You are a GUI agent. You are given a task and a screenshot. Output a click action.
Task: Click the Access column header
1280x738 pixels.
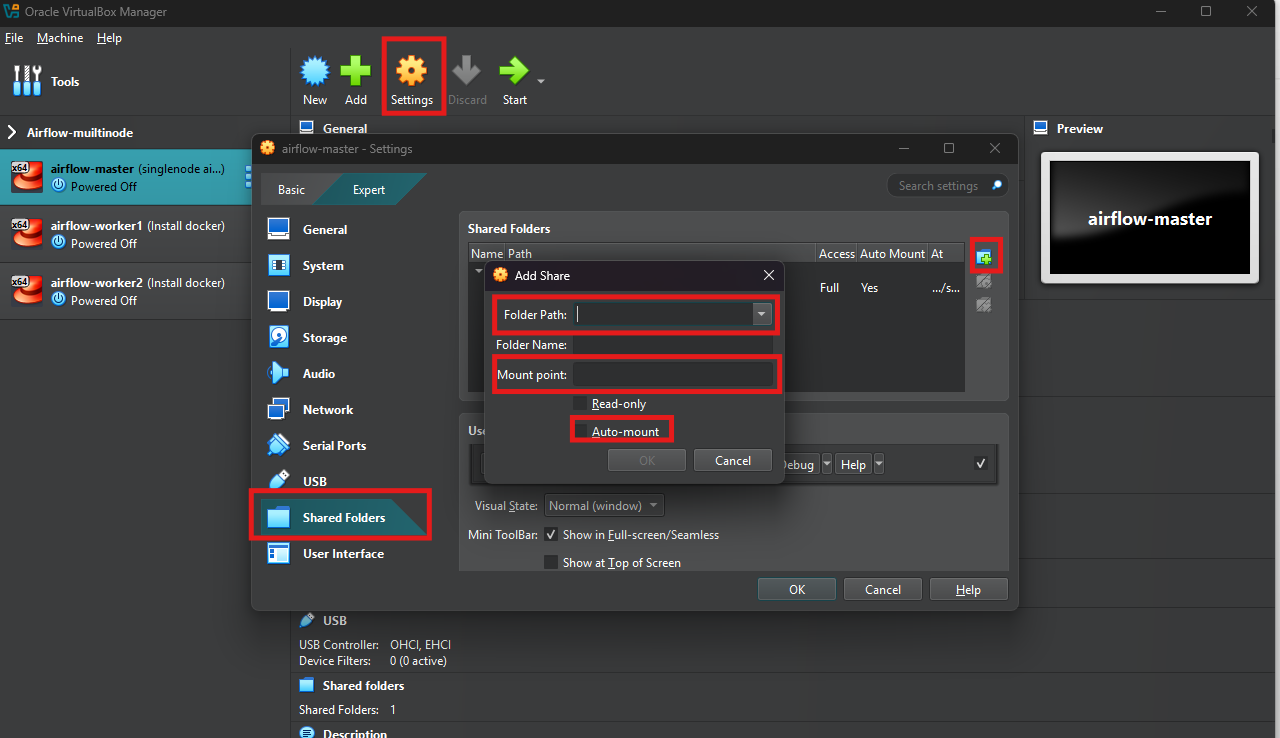pyautogui.click(x=836, y=254)
